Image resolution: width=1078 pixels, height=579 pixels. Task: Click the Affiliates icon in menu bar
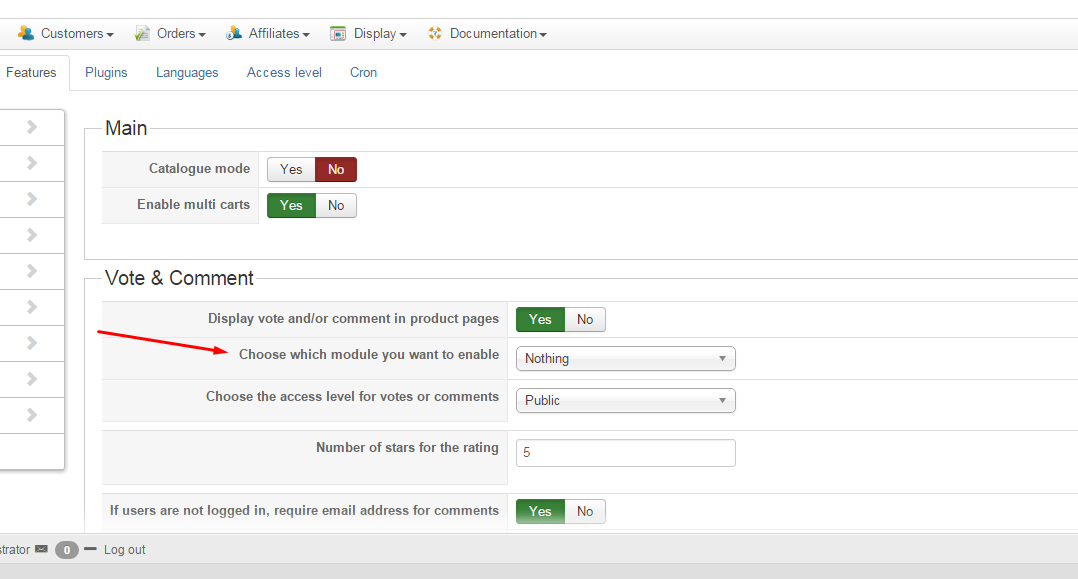[x=234, y=33]
